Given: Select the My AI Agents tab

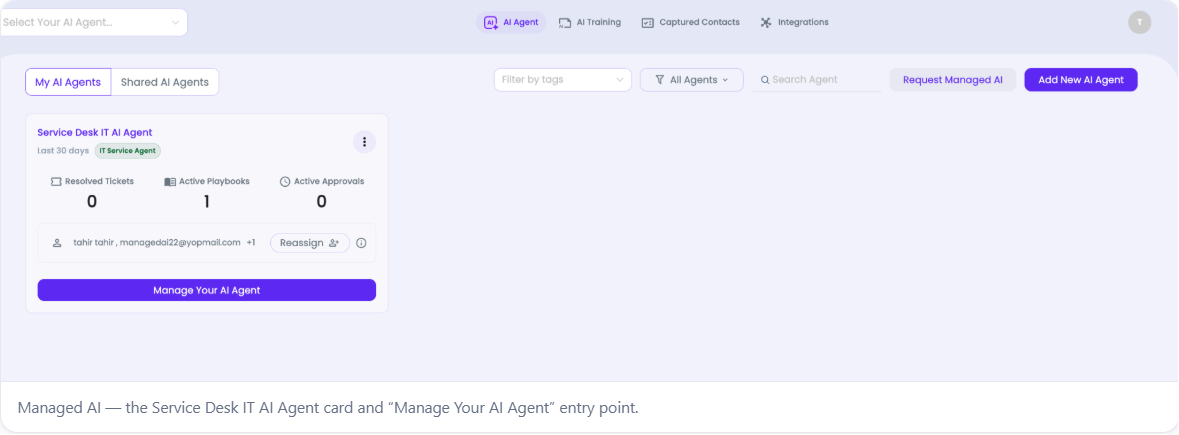Looking at the screenshot, I should 68,82.
